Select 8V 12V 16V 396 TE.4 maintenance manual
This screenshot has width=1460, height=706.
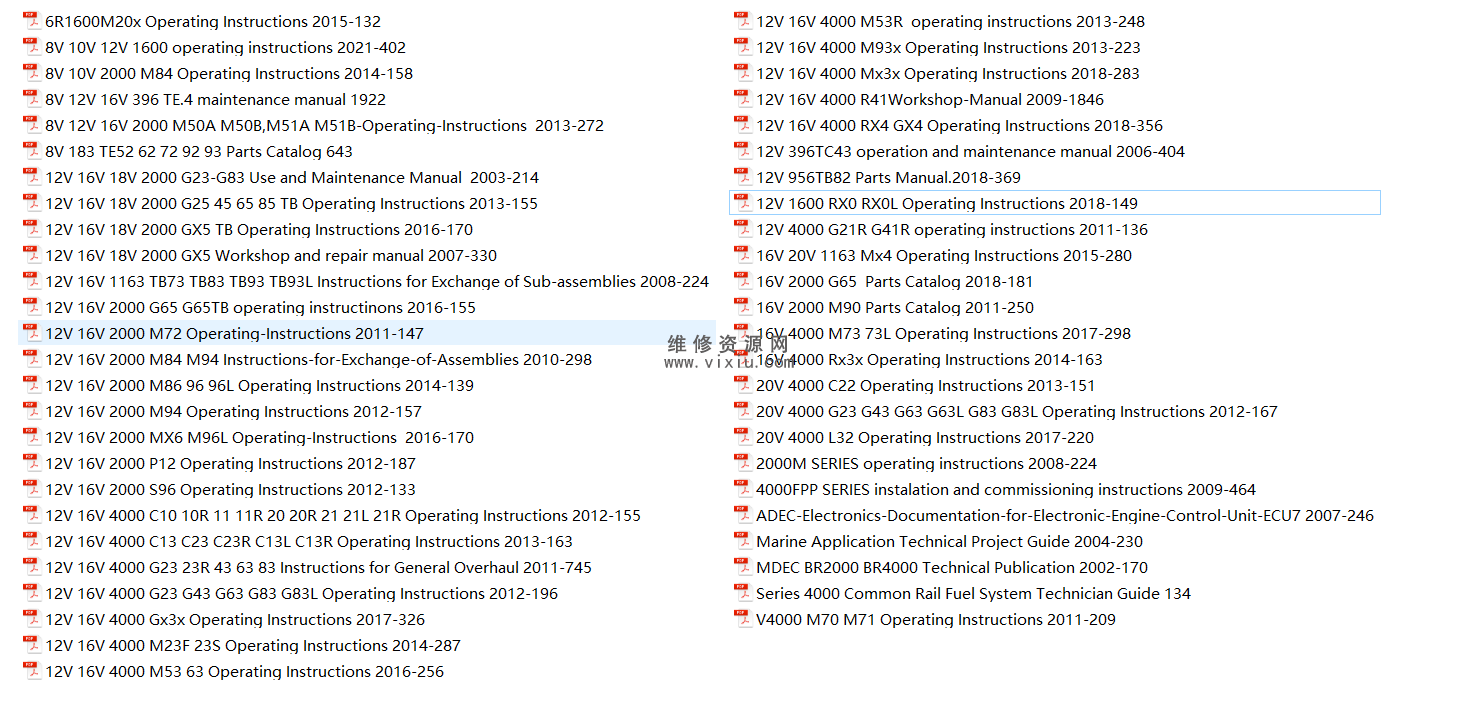pos(215,100)
